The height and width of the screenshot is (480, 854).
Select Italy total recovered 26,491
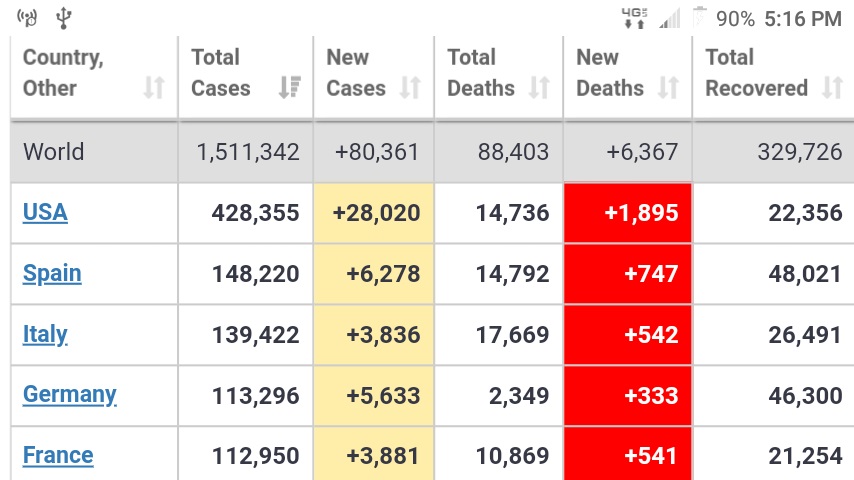[x=806, y=335]
